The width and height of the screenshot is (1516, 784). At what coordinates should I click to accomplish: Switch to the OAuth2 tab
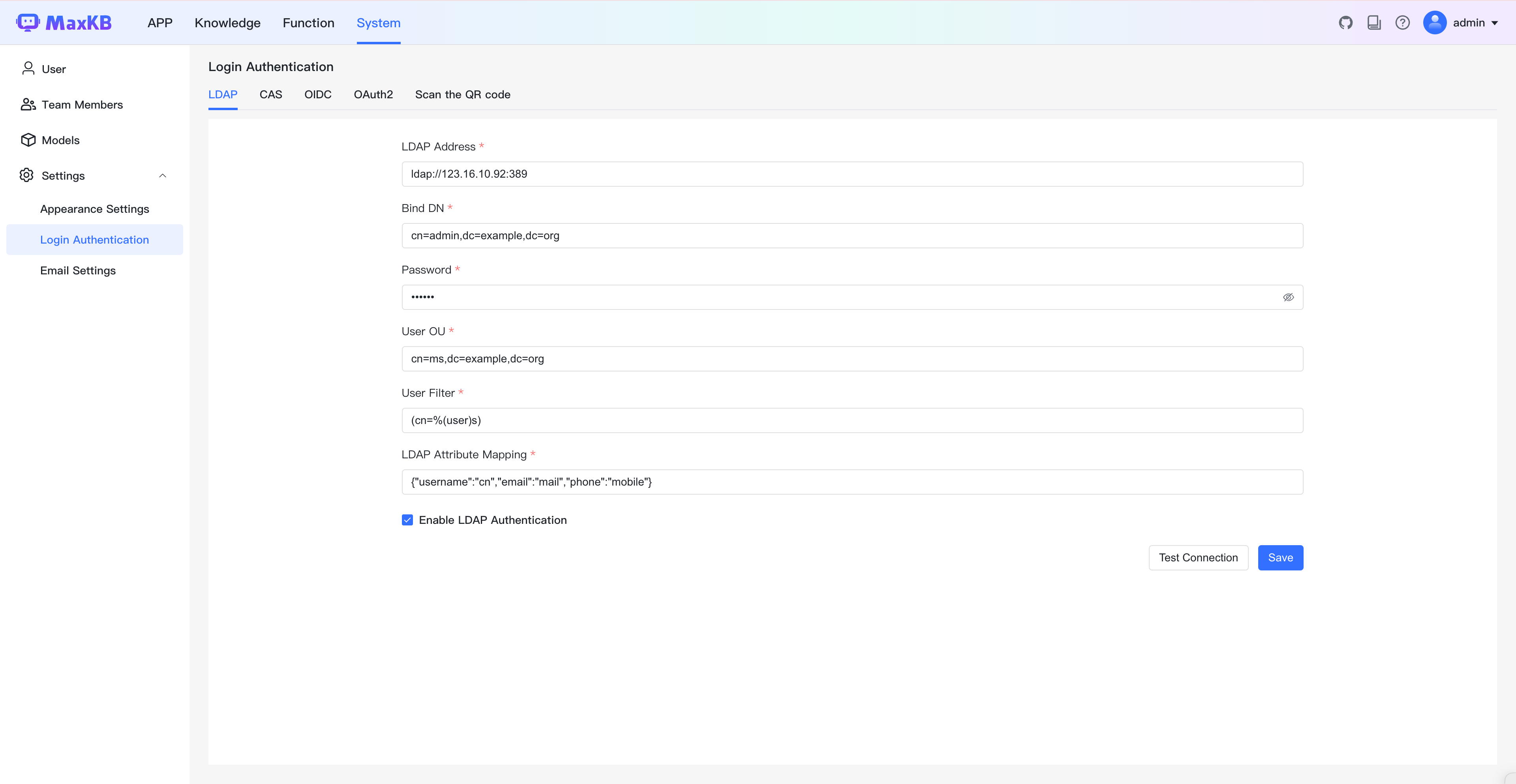tap(373, 94)
